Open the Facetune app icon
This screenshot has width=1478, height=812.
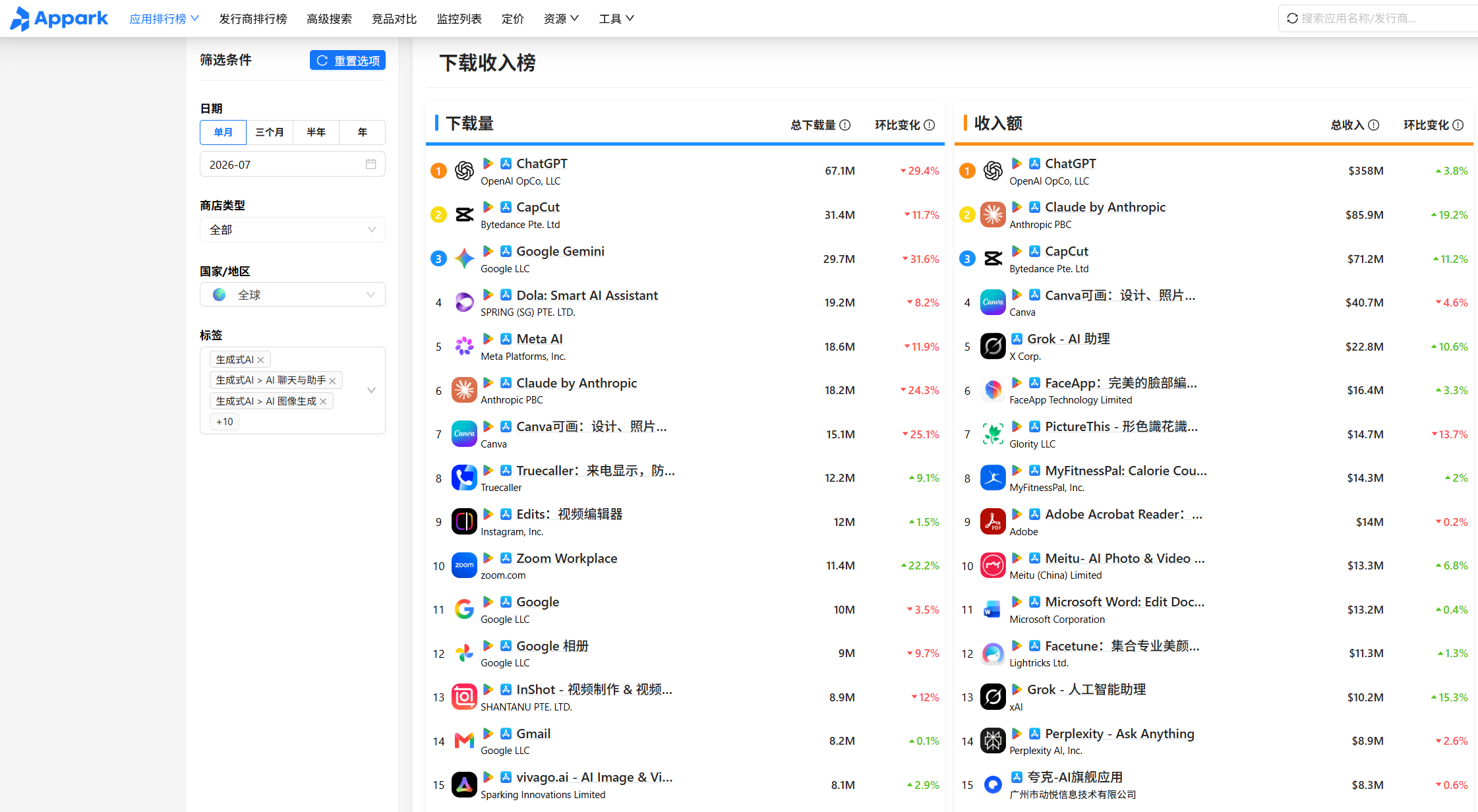coord(993,653)
